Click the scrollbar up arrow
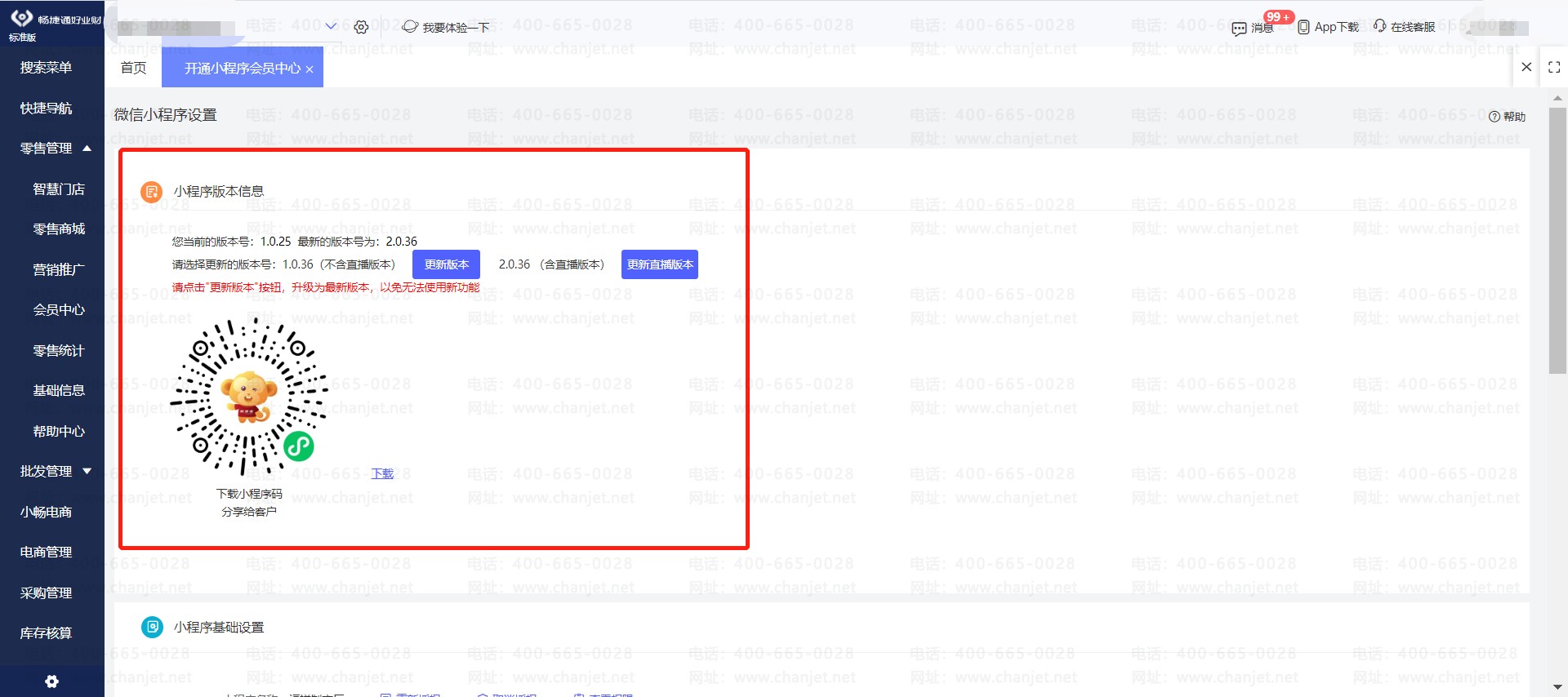The width and height of the screenshot is (1568, 697). [x=1557, y=98]
